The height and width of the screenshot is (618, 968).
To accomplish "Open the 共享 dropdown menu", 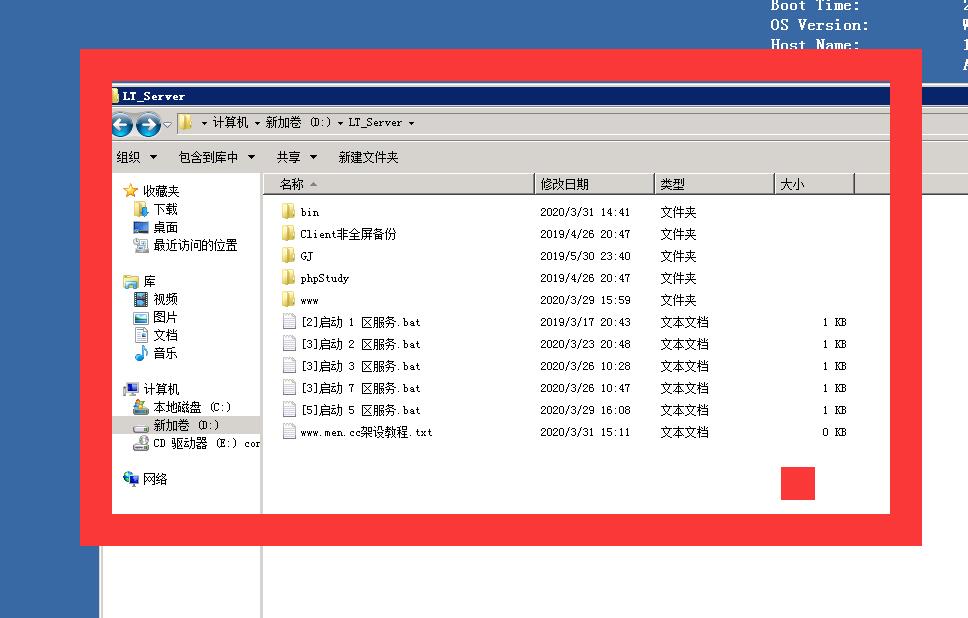I will 296,157.
